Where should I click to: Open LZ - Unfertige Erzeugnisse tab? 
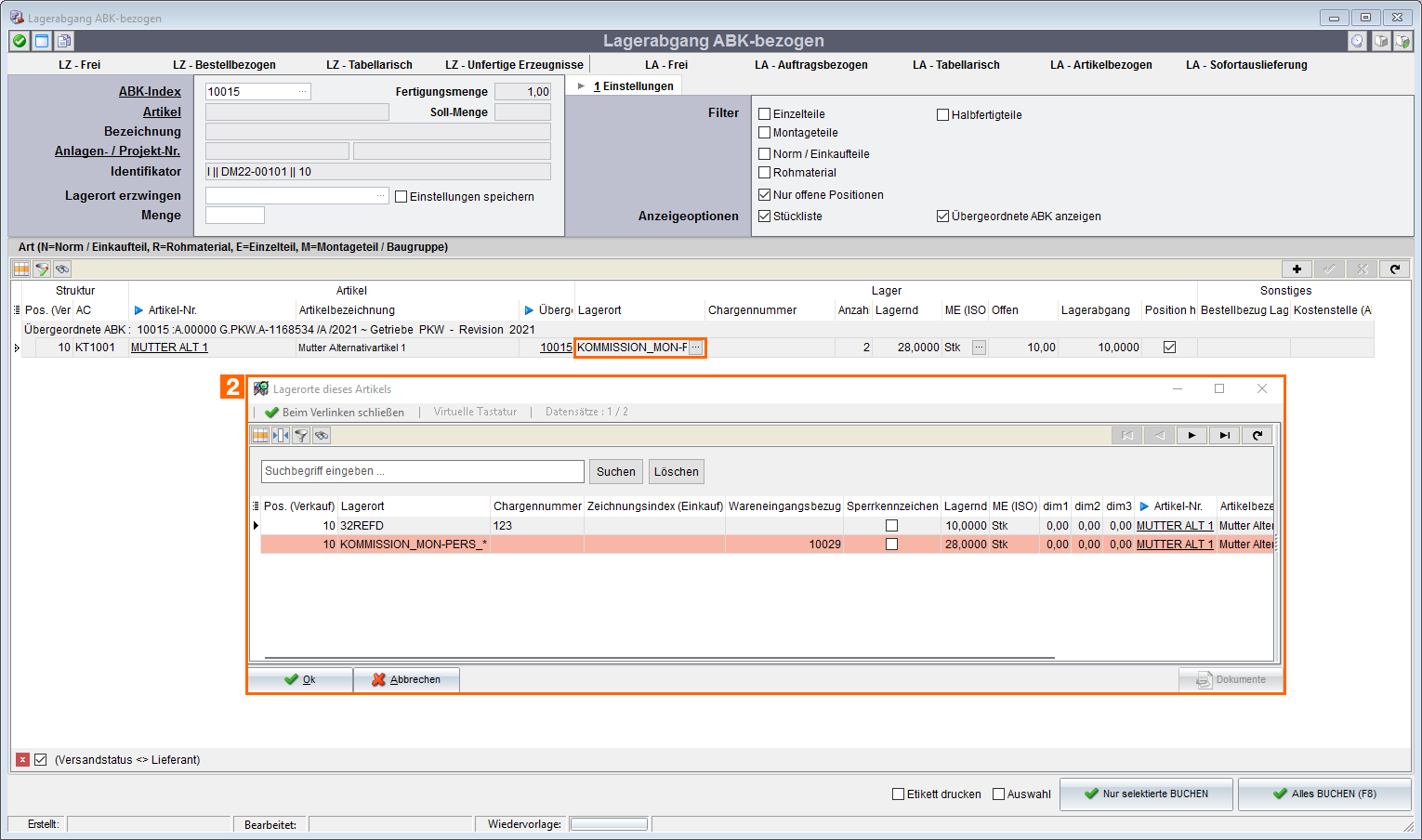(x=514, y=65)
